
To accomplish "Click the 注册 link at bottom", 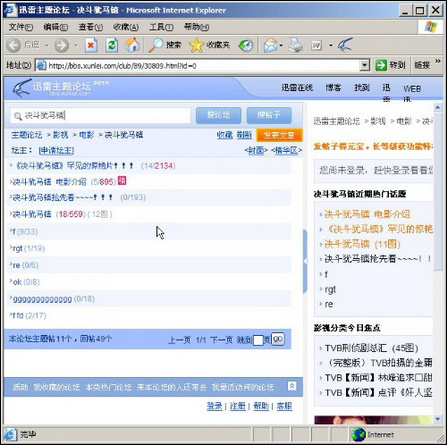I will pyautogui.click(x=238, y=406).
